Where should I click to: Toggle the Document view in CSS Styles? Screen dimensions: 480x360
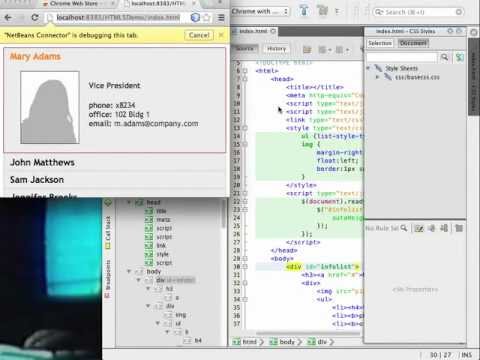413,43
